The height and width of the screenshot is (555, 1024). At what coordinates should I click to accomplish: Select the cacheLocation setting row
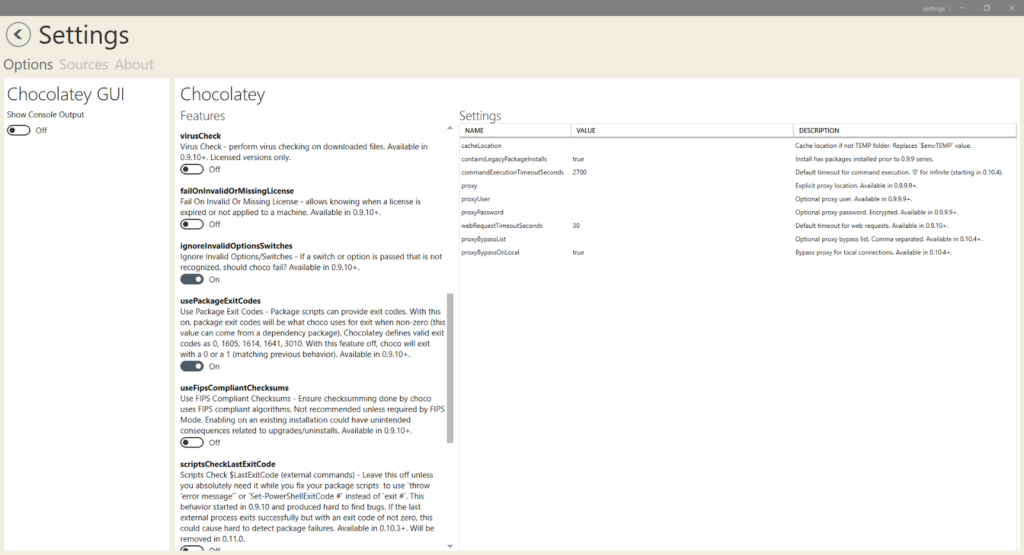[738, 146]
